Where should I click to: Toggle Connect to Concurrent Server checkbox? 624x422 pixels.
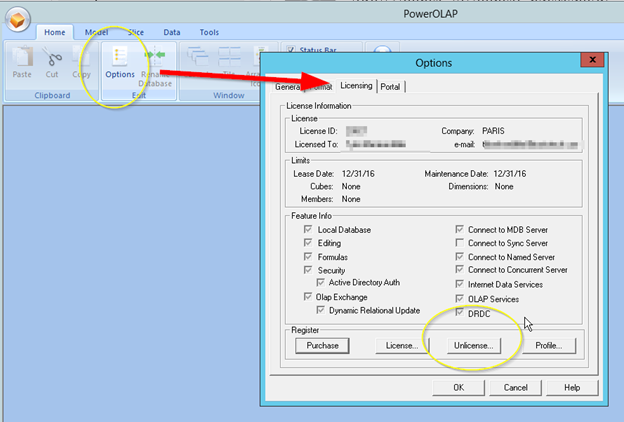(460, 270)
